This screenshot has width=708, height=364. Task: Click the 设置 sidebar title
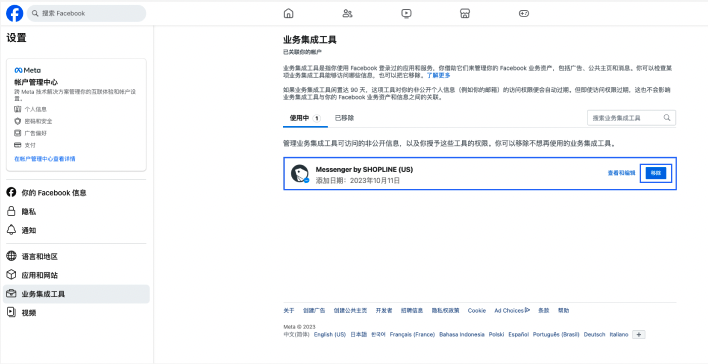16,38
